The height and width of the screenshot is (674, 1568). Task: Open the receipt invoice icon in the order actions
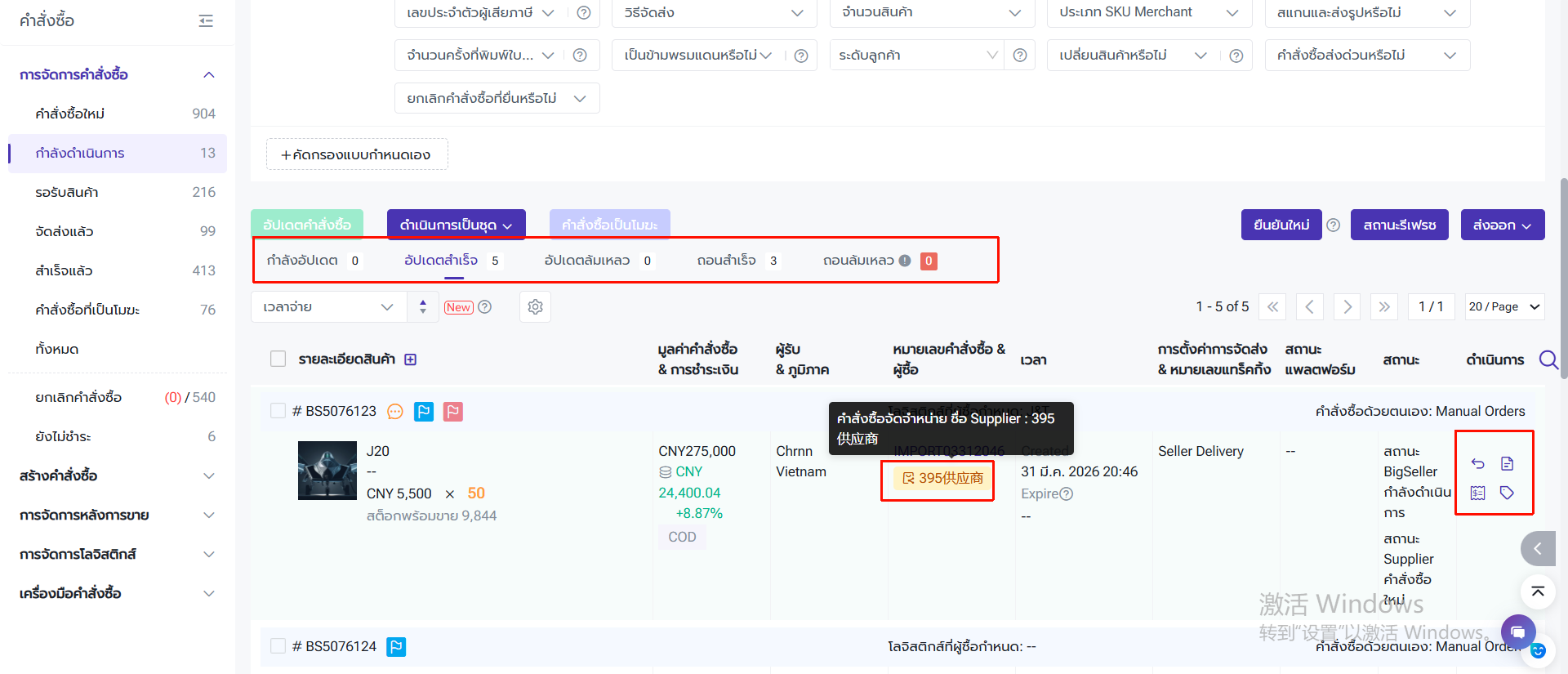tap(1477, 493)
